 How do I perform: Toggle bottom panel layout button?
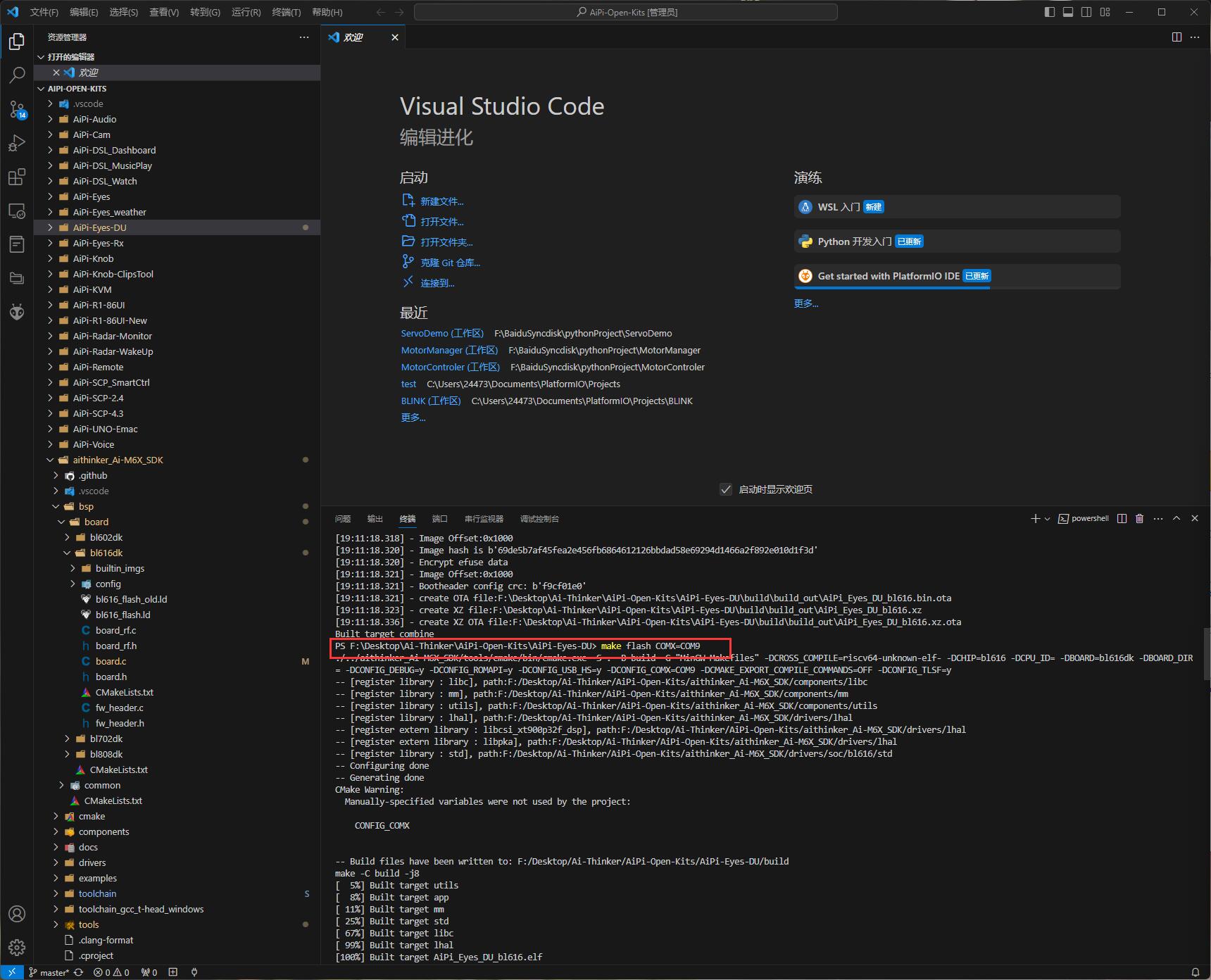click(x=1068, y=12)
